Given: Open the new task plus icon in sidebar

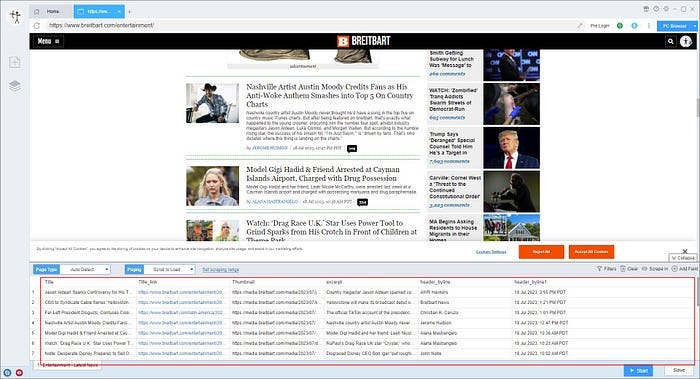Looking at the screenshot, I should point(15,62).
